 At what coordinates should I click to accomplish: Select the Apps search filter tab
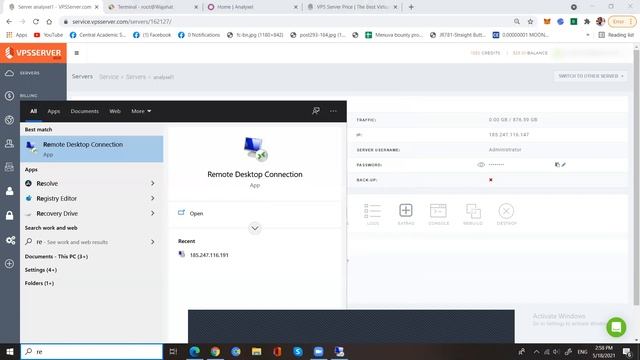[x=53, y=111]
